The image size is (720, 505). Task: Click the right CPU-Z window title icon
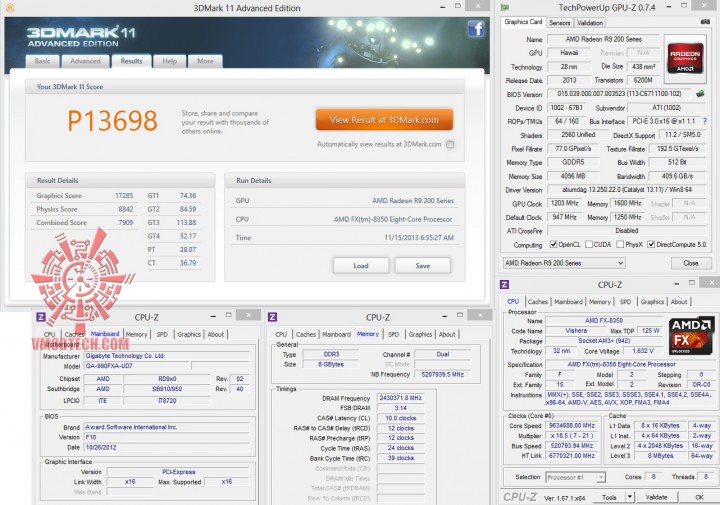coord(504,284)
